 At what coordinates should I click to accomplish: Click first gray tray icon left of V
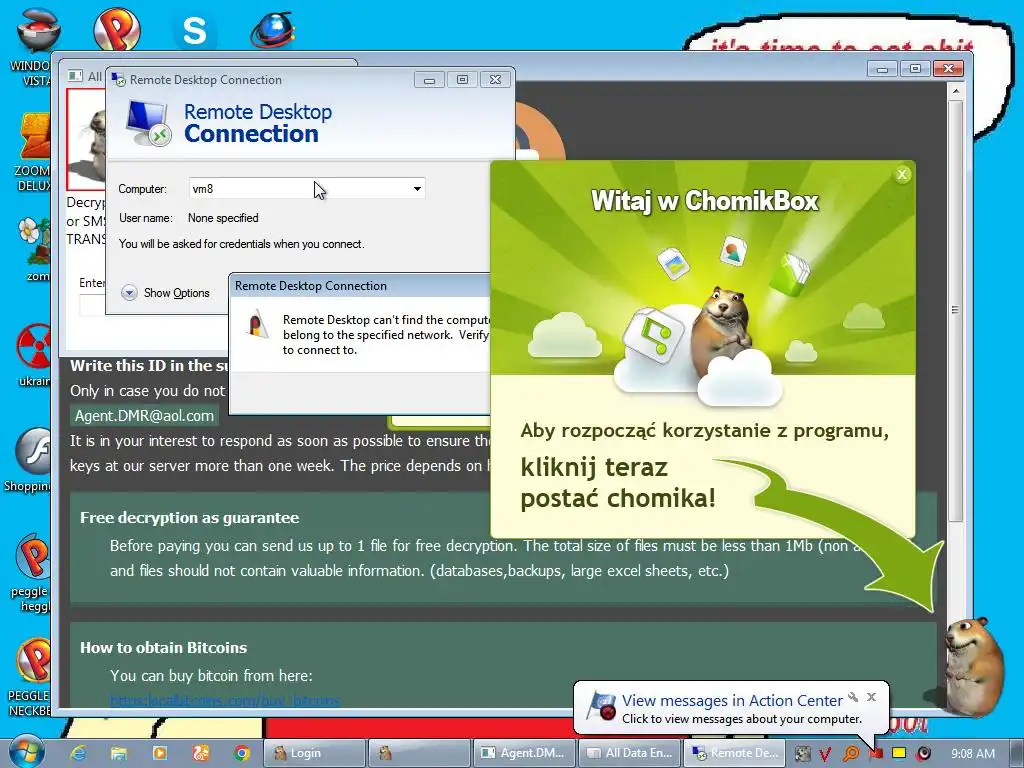pos(802,754)
